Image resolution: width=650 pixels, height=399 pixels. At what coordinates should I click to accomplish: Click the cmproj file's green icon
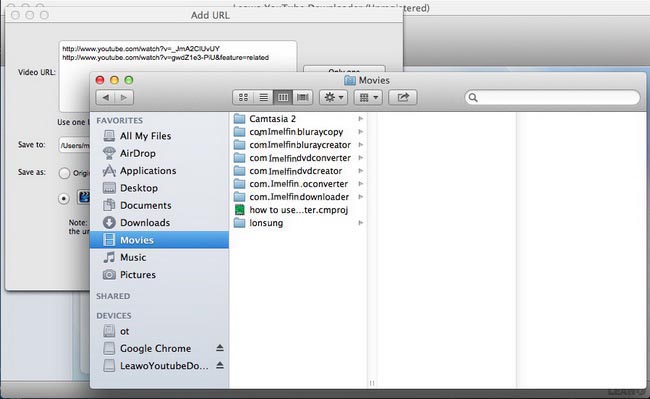pos(239,210)
